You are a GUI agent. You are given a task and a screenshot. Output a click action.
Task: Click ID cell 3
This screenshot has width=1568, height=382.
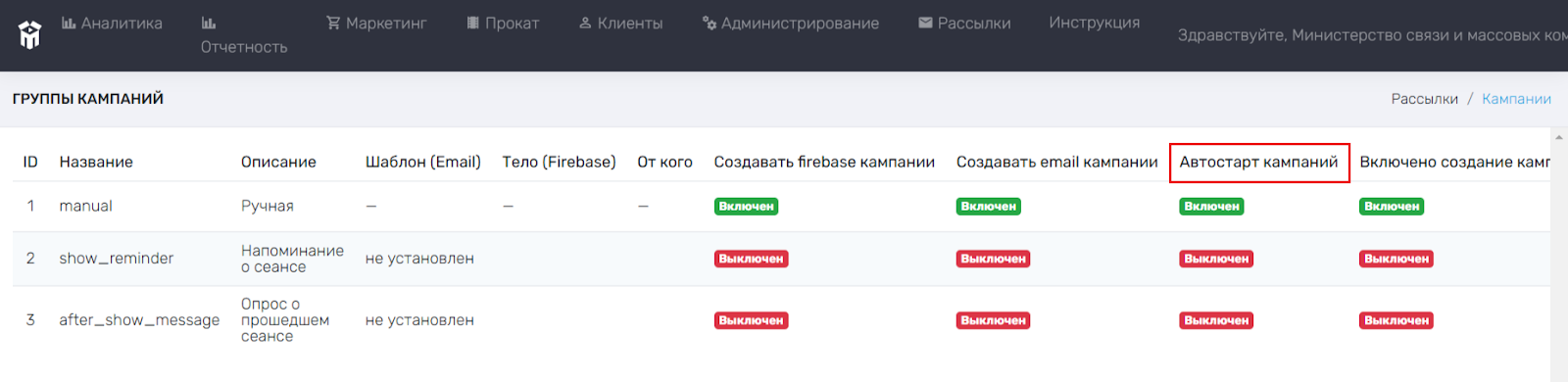coord(30,320)
